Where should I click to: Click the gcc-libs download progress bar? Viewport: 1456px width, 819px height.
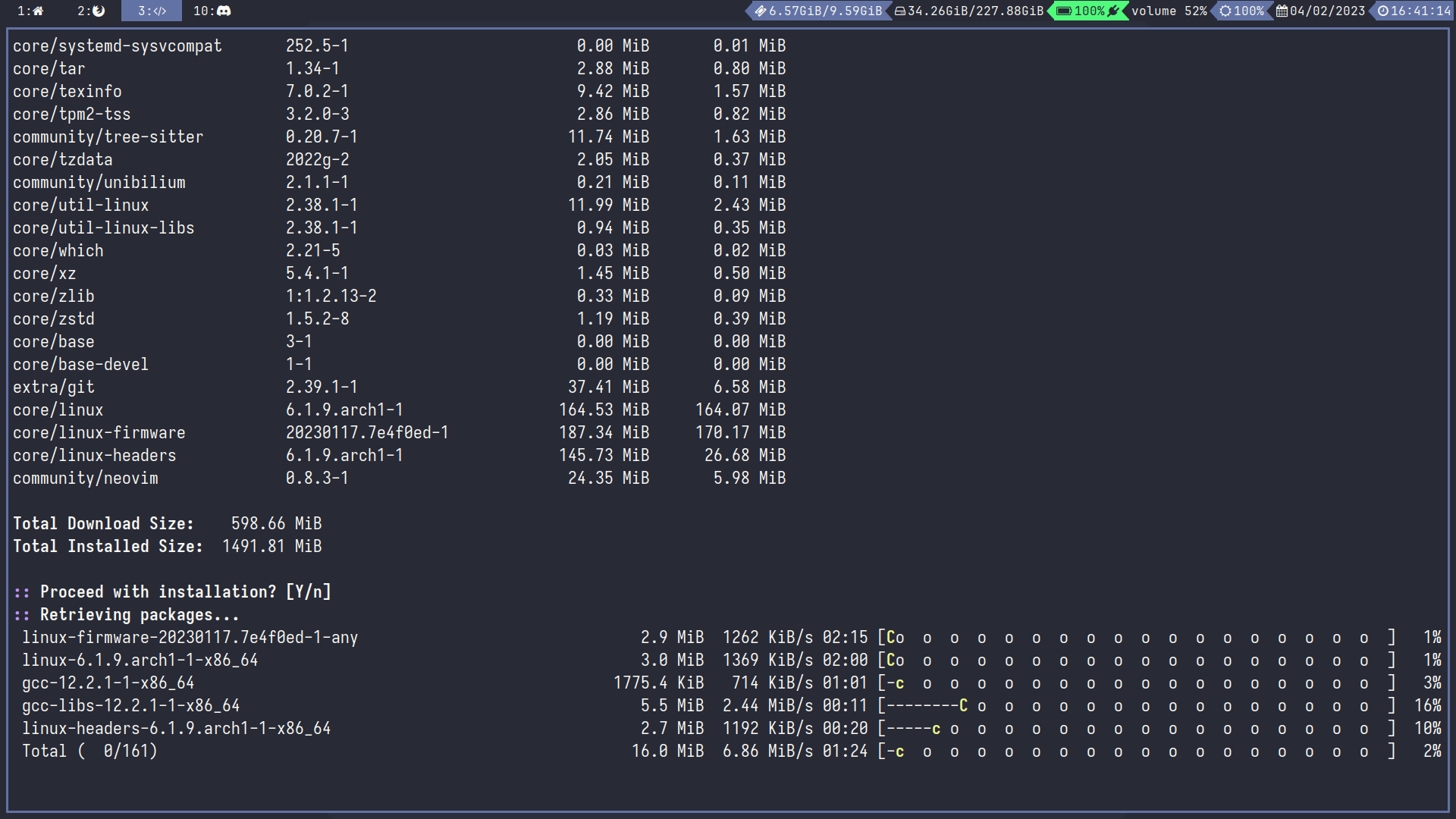coord(1135,706)
